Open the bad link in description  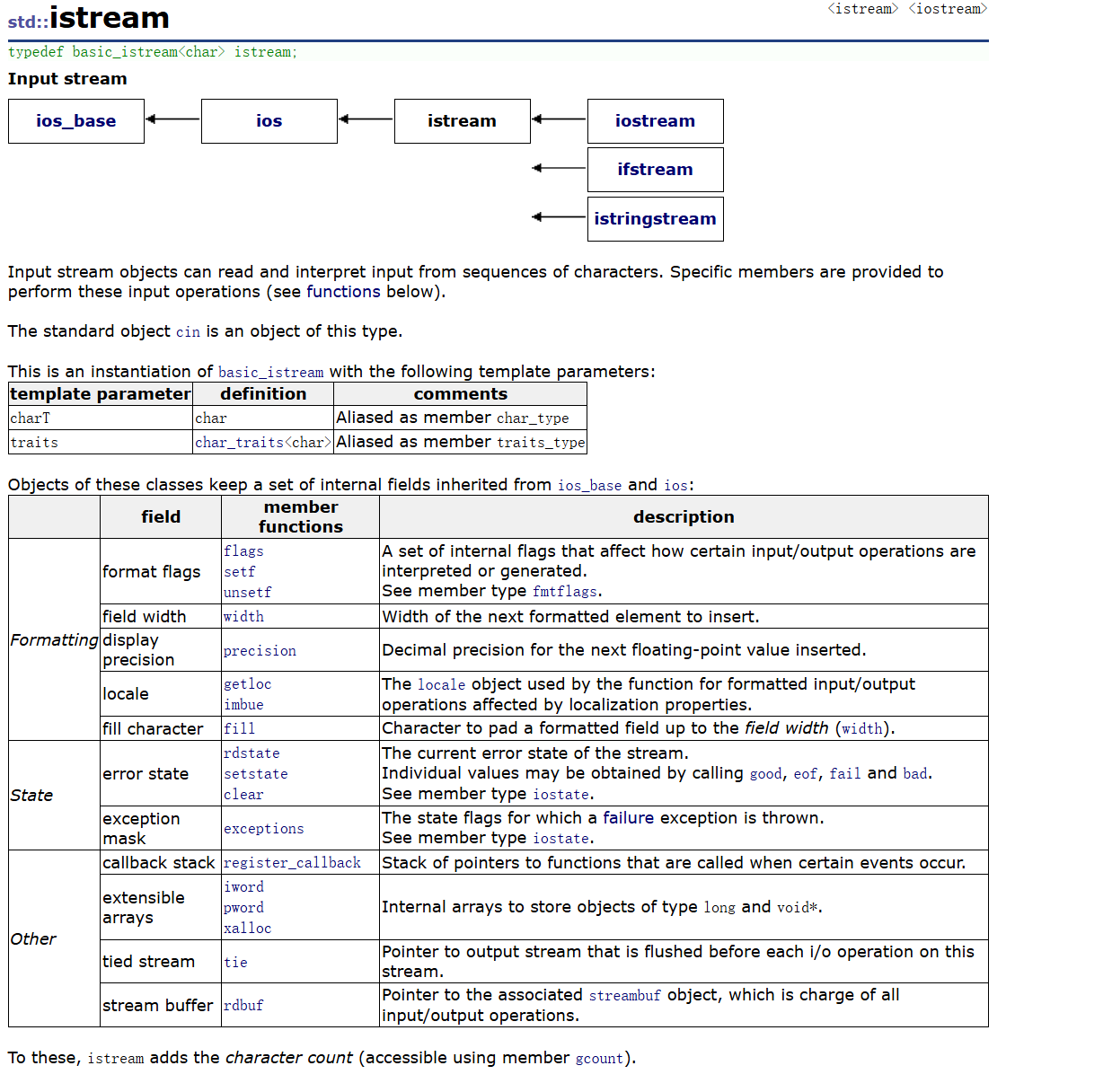pos(914,774)
